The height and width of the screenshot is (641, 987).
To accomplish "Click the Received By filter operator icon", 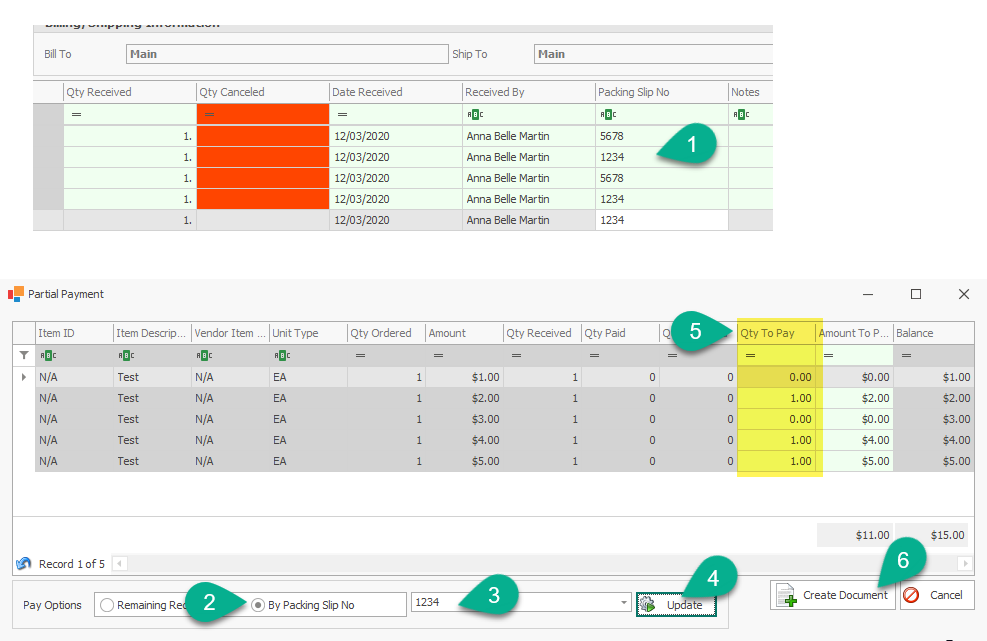I will (x=475, y=114).
